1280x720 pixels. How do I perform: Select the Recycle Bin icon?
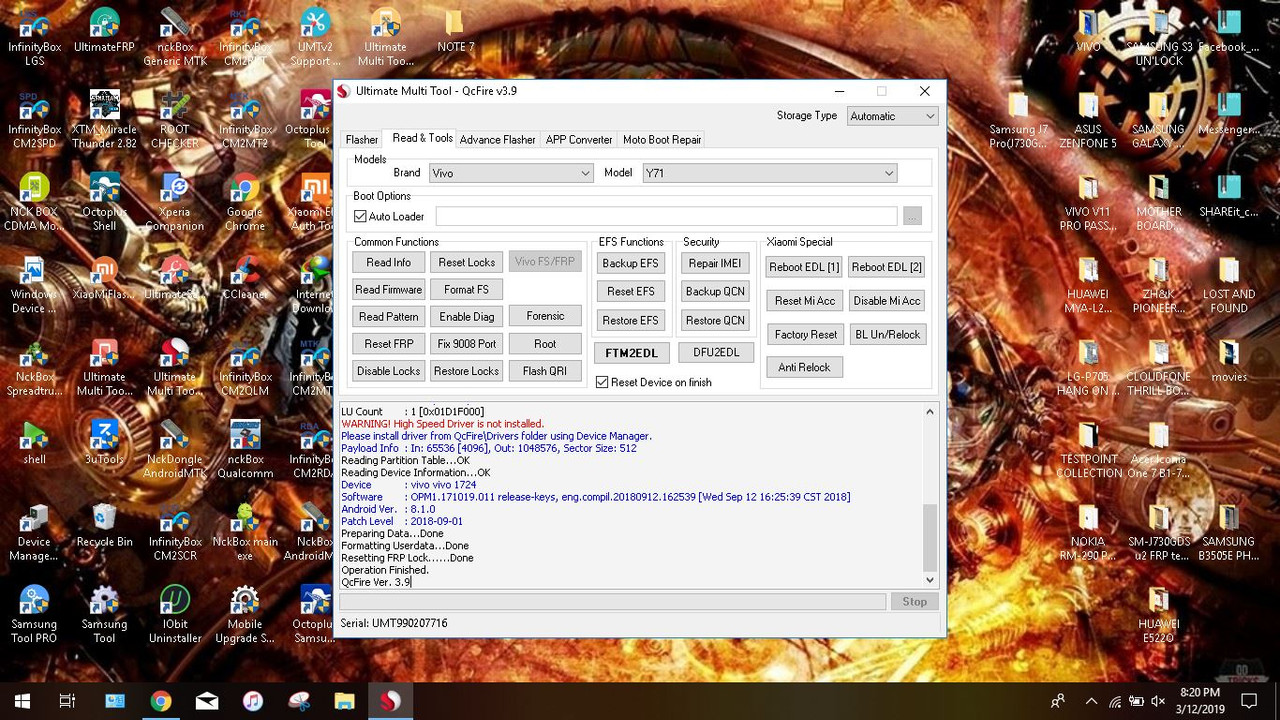(x=104, y=525)
